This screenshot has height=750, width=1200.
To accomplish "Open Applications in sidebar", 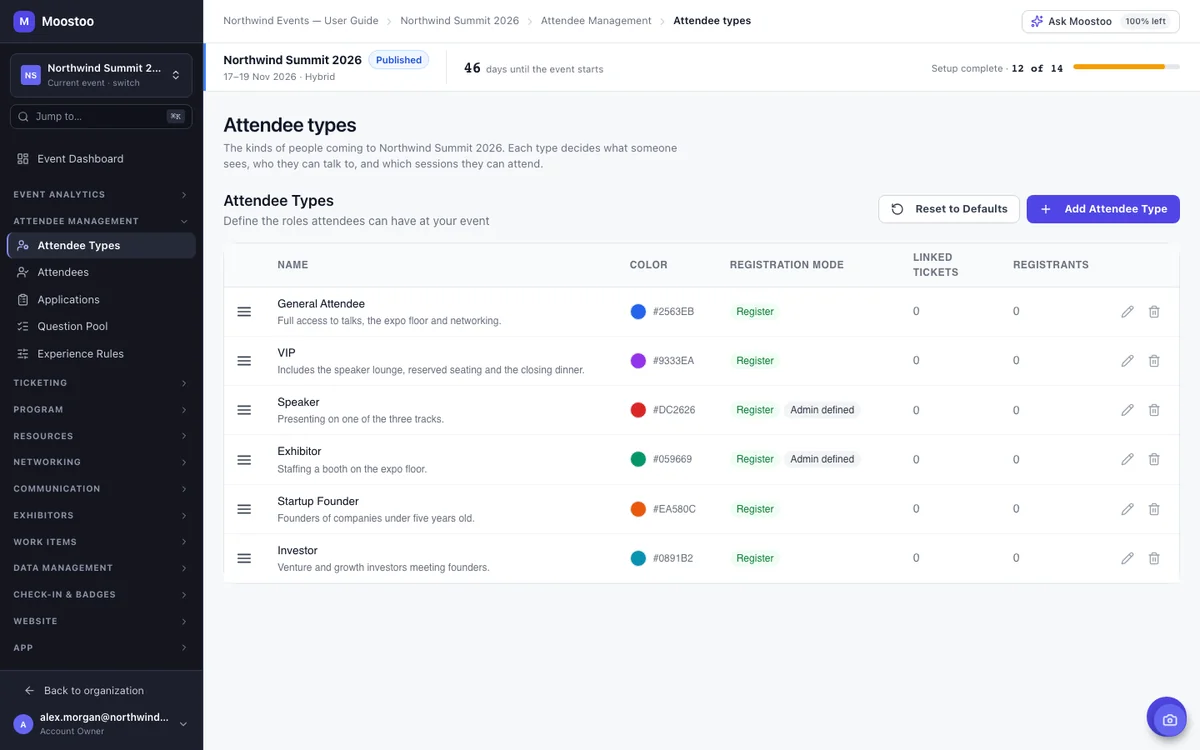I will point(101,299).
